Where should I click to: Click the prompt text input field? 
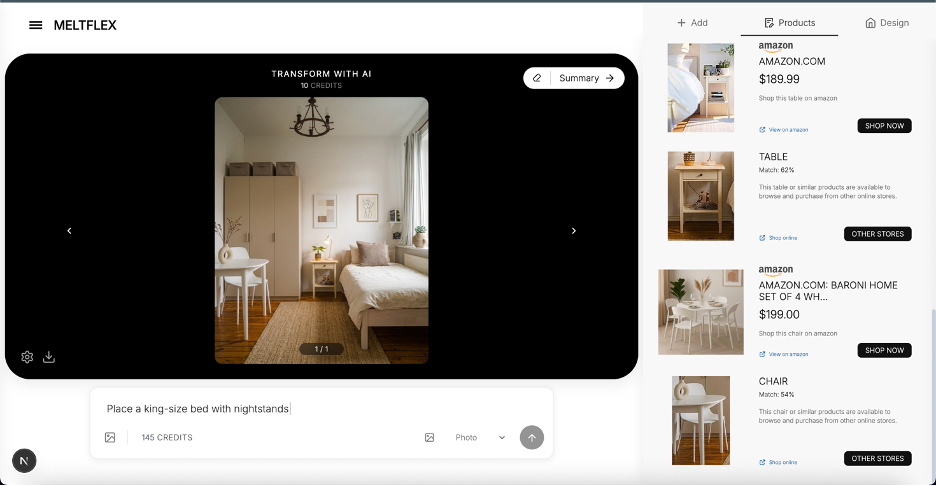click(320, 408)
